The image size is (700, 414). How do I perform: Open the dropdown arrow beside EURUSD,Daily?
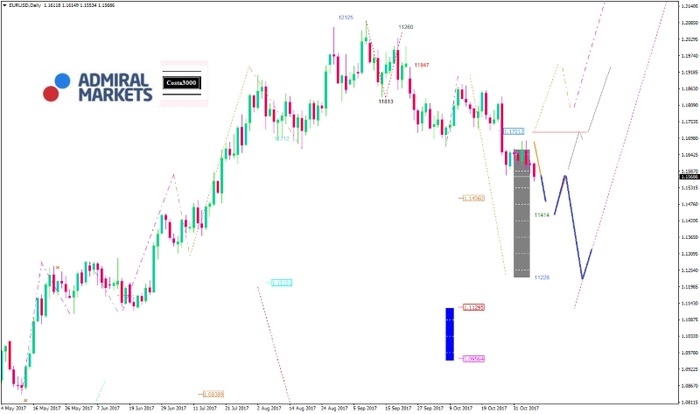(x=5, y=5)
